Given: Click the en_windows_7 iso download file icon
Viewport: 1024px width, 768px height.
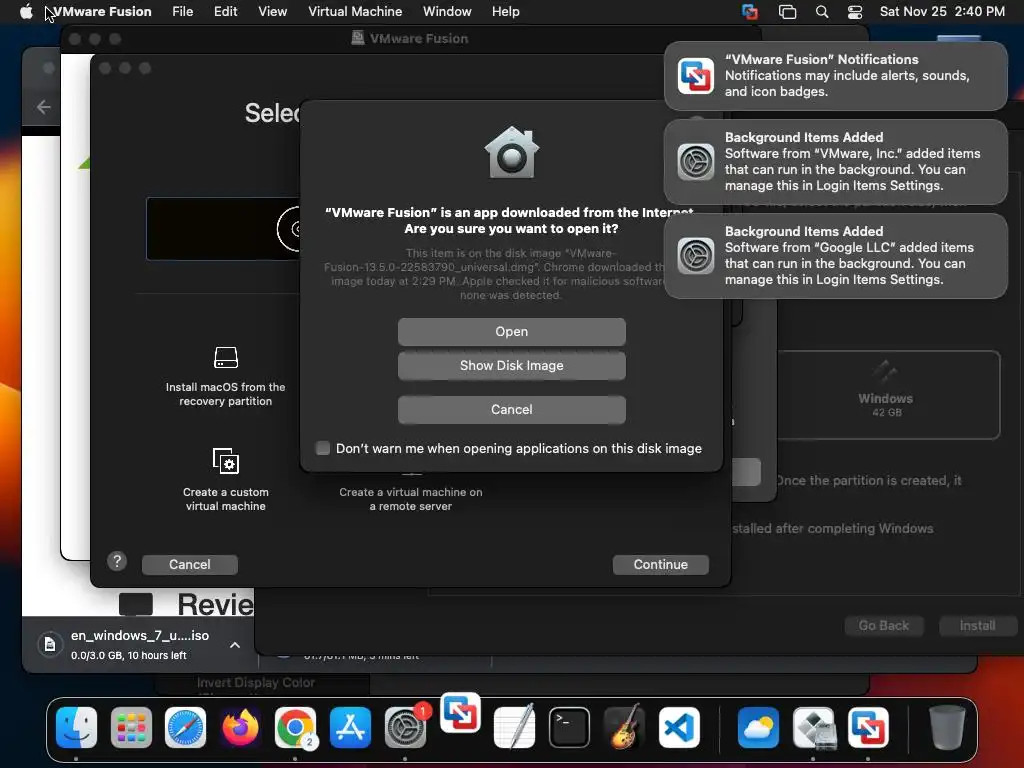Looking at the screenshot, I should point(50,645).
